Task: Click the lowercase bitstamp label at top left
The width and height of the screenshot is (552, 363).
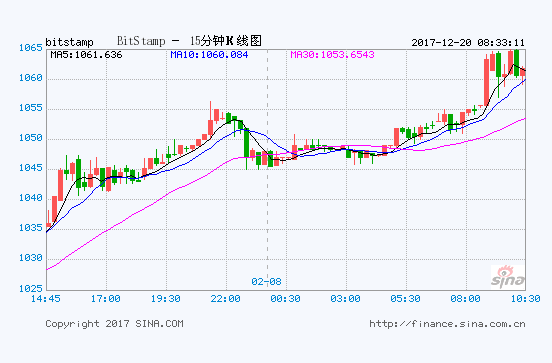Action: pos(69,42)
